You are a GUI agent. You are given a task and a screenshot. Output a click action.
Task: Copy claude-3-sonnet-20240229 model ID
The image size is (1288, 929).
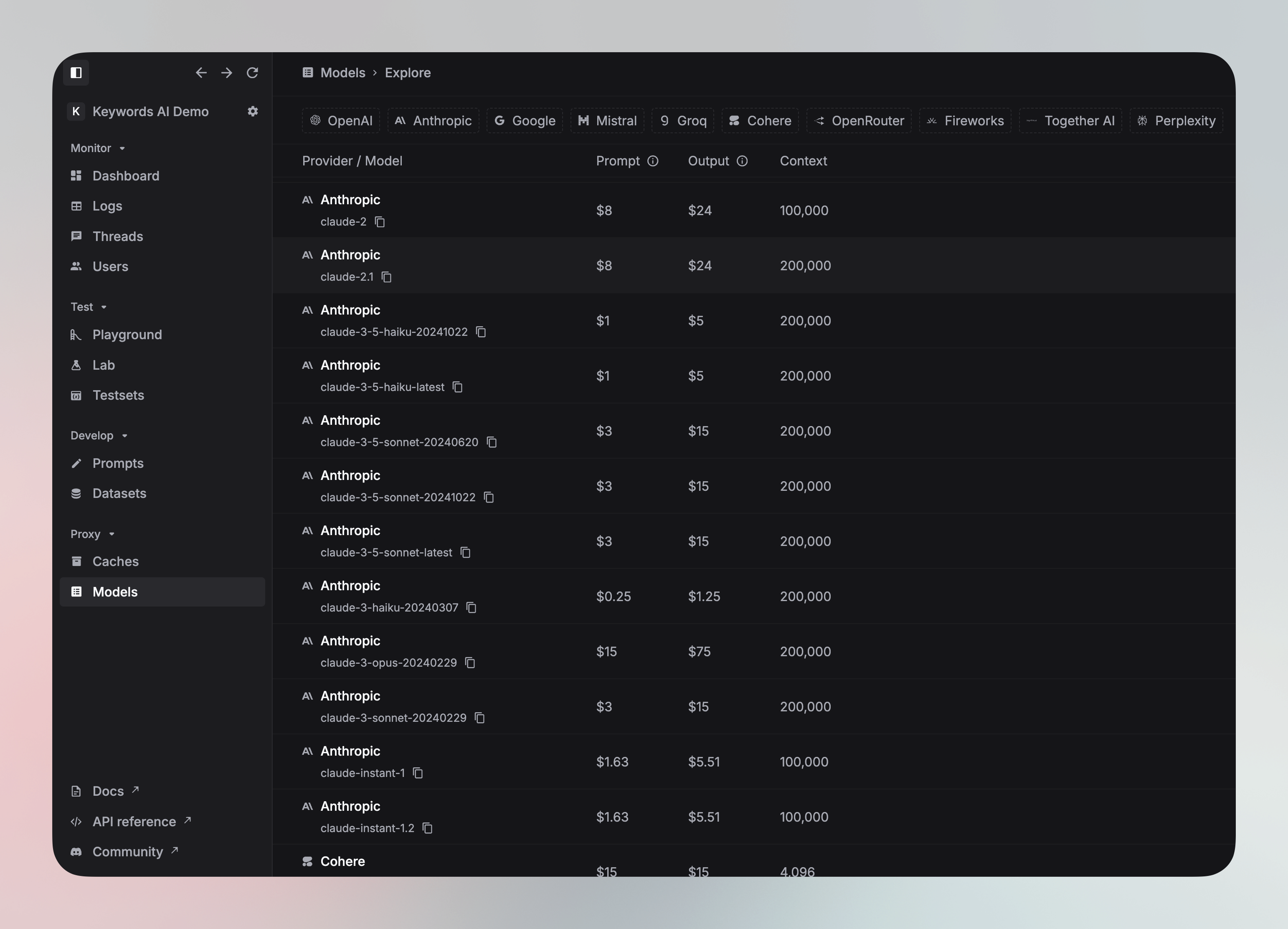click(x=480, y=718)
